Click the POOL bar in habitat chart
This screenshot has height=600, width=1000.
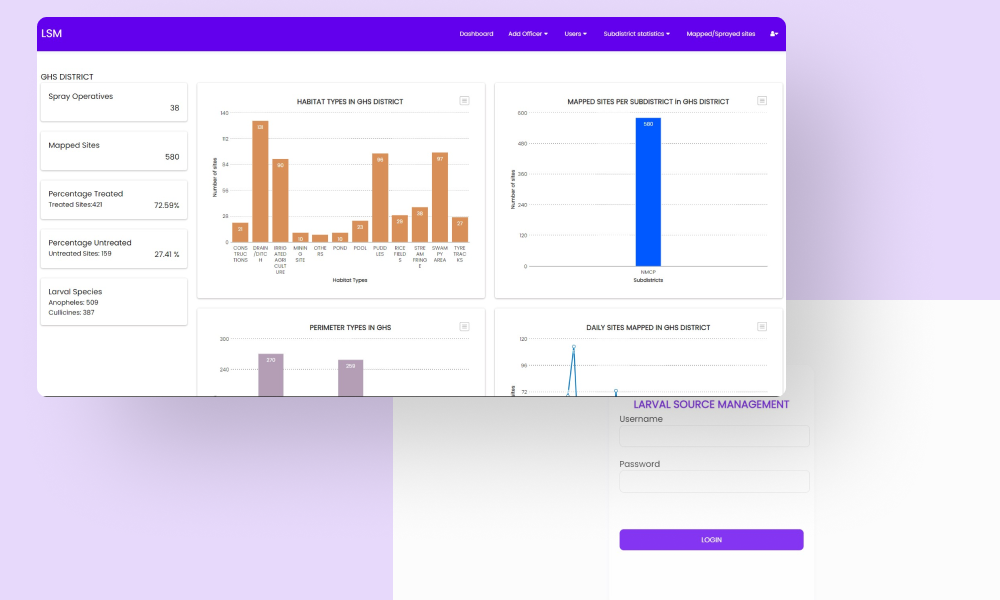360,231
